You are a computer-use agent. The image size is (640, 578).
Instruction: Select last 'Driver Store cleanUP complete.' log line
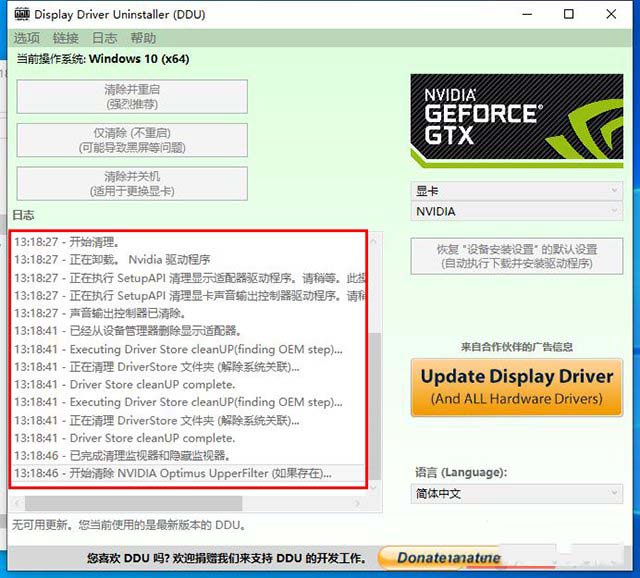[x=189, y=438]
